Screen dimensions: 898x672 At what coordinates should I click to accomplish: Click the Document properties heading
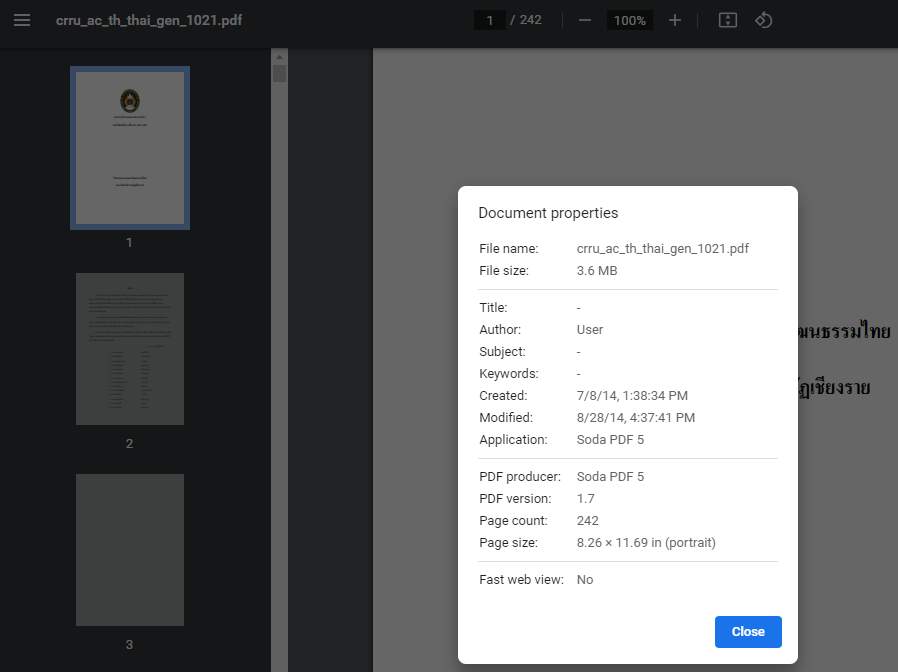point(548,213)
